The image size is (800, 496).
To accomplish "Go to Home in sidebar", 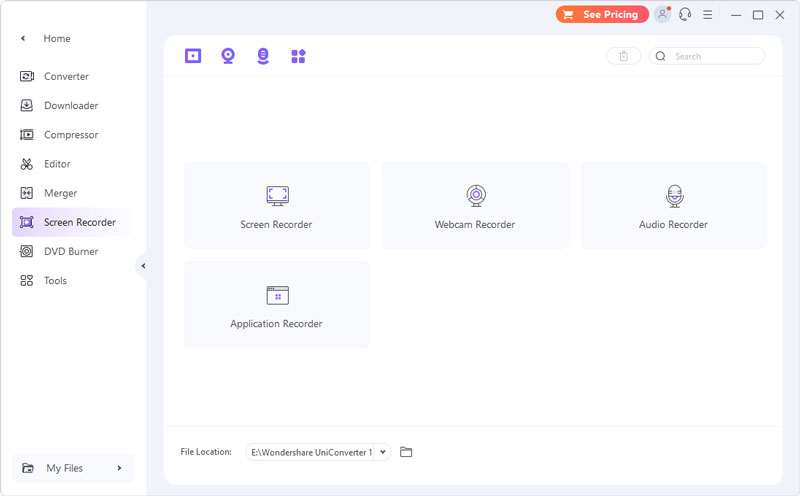I will pyautogui.click(x=57, y=38).
